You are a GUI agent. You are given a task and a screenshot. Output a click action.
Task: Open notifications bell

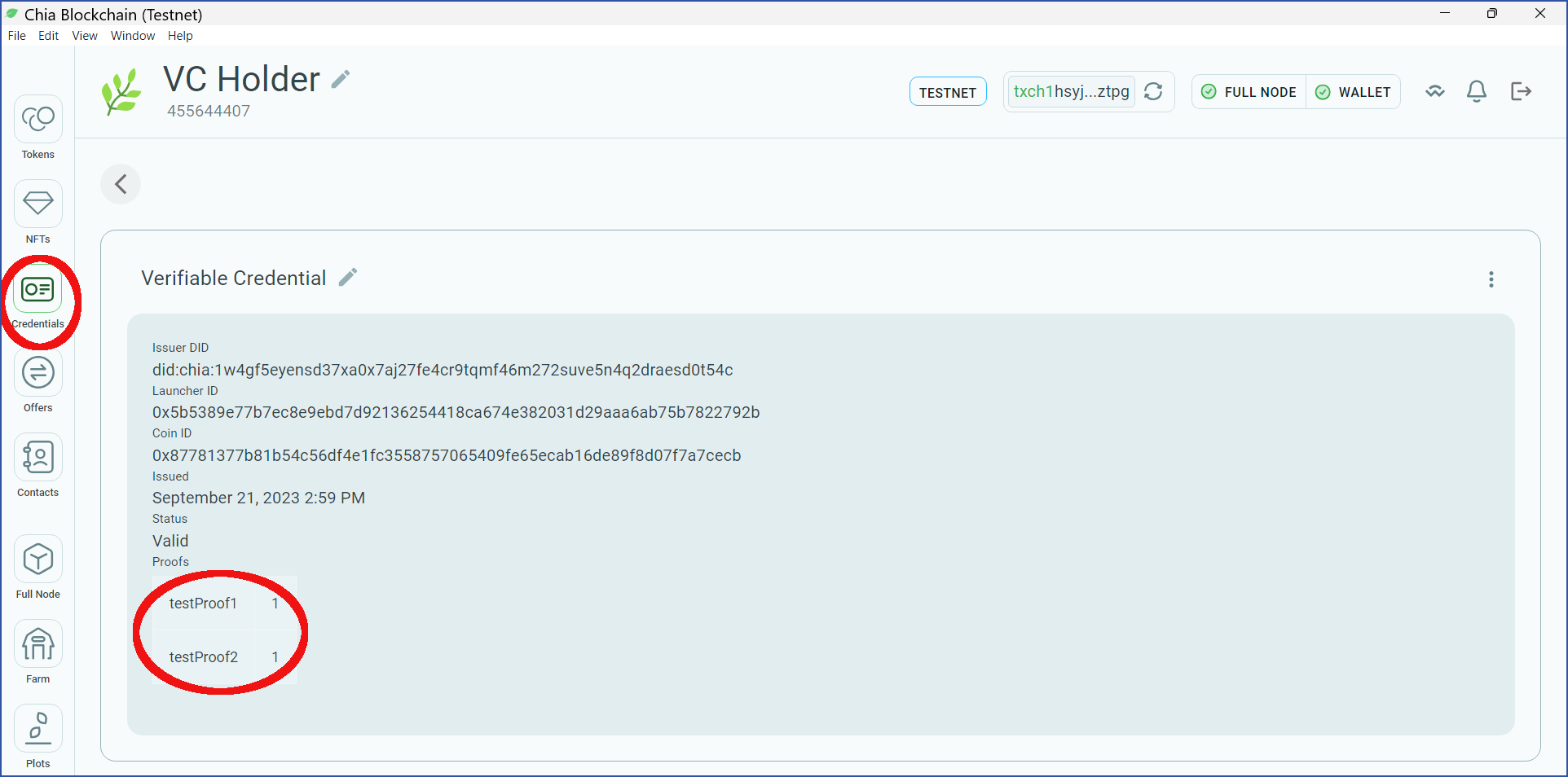[x=1477, y=91]
